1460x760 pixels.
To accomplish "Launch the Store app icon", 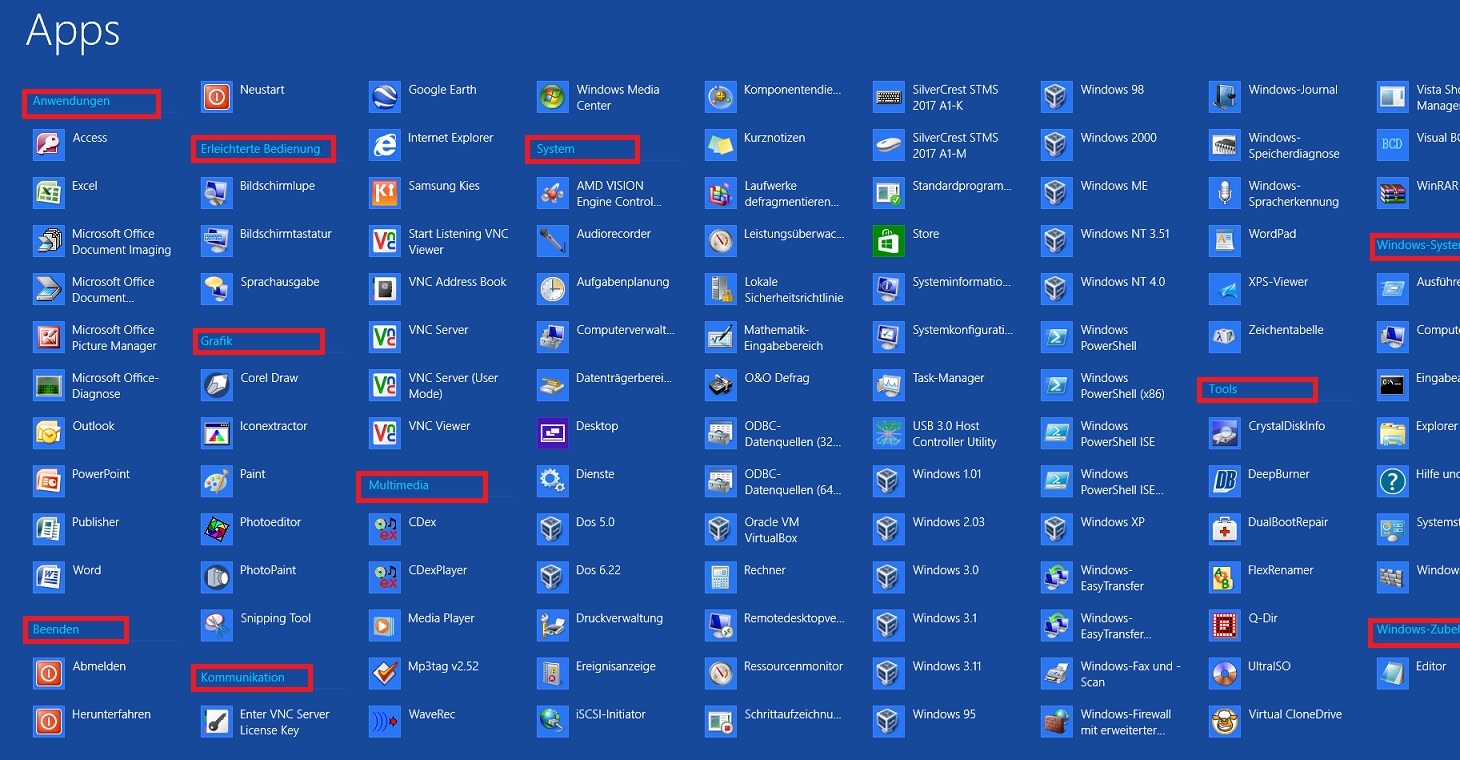I will click(888, 241).
